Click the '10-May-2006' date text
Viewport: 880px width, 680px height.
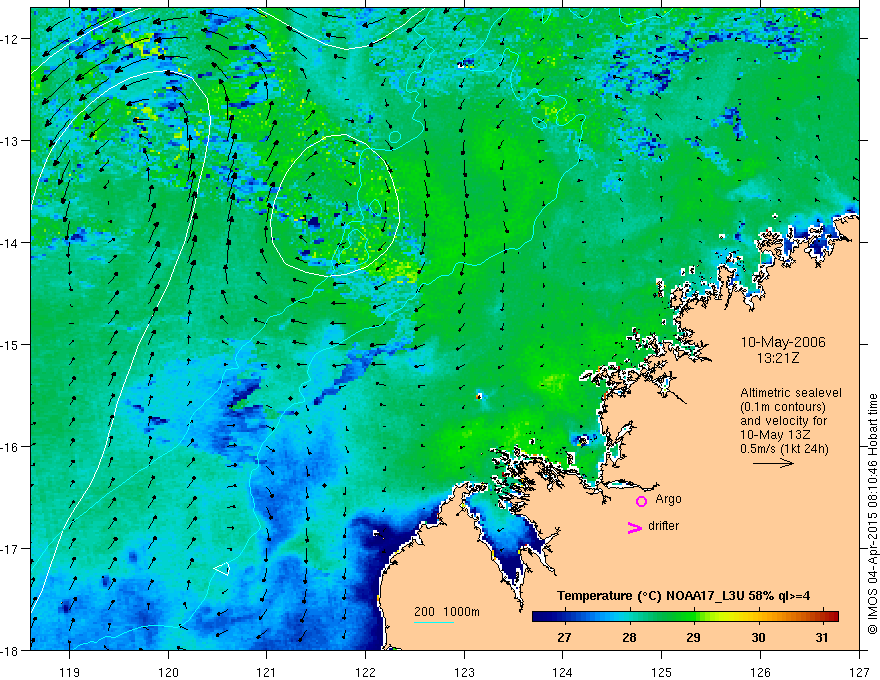[x=783, y=342]
